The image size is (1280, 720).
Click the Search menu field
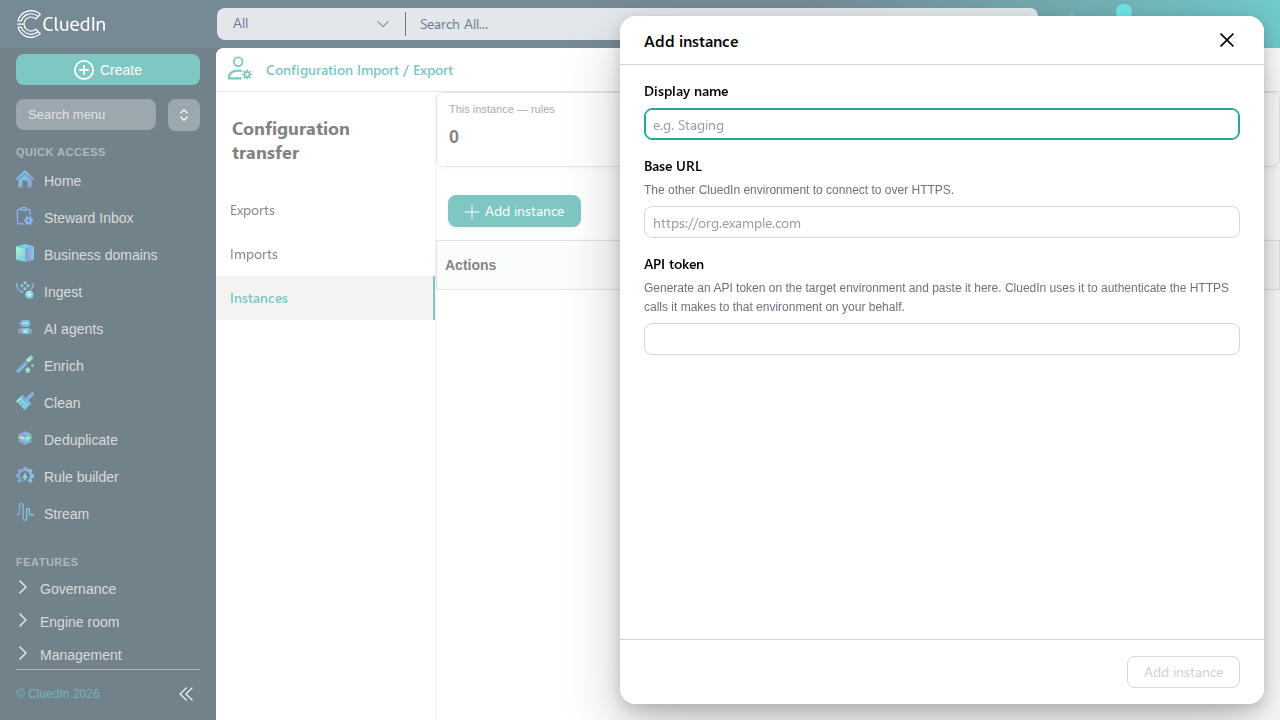86,115
